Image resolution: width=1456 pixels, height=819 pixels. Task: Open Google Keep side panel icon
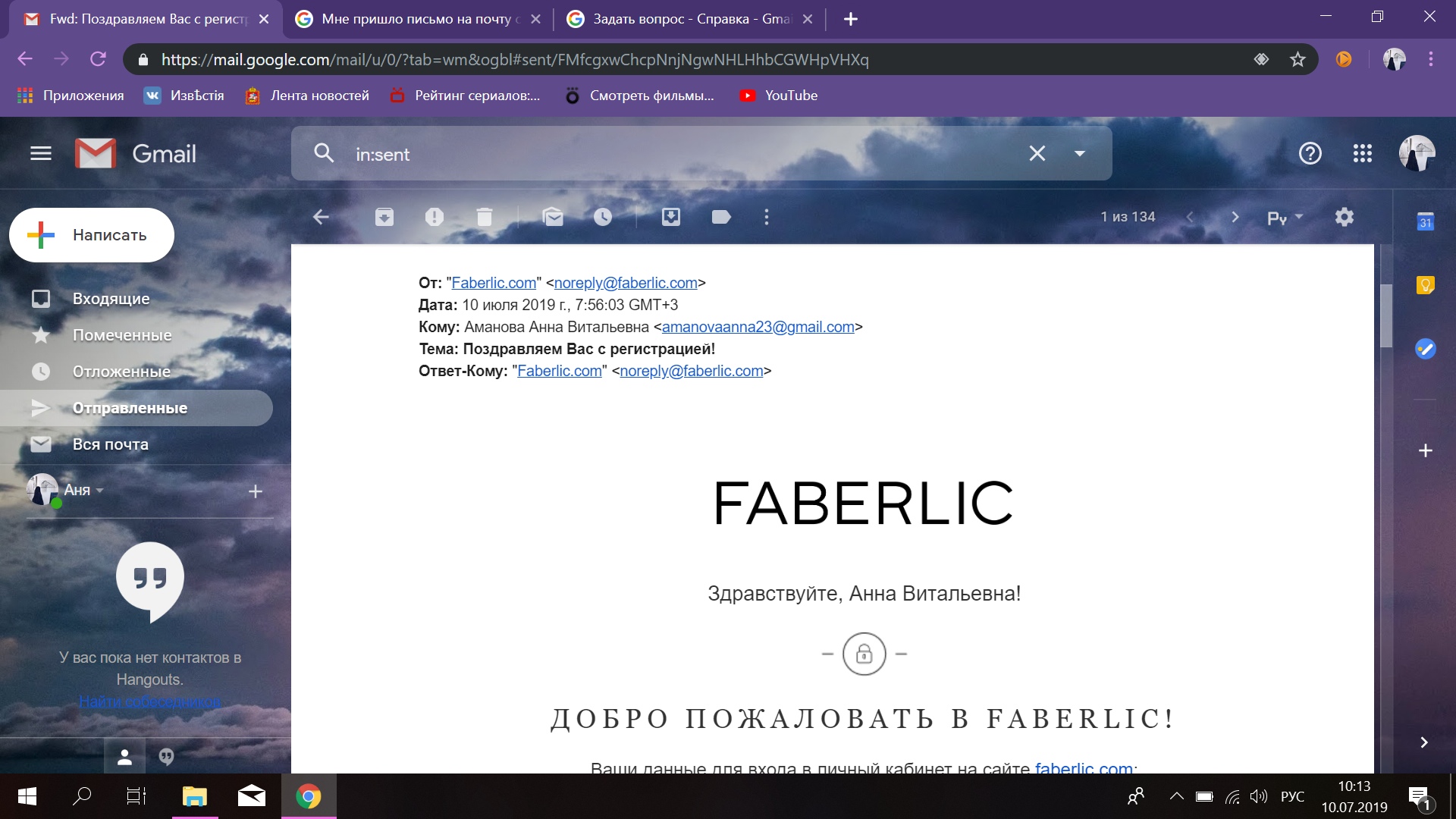pyautogui.click(x=1426, y=285)
